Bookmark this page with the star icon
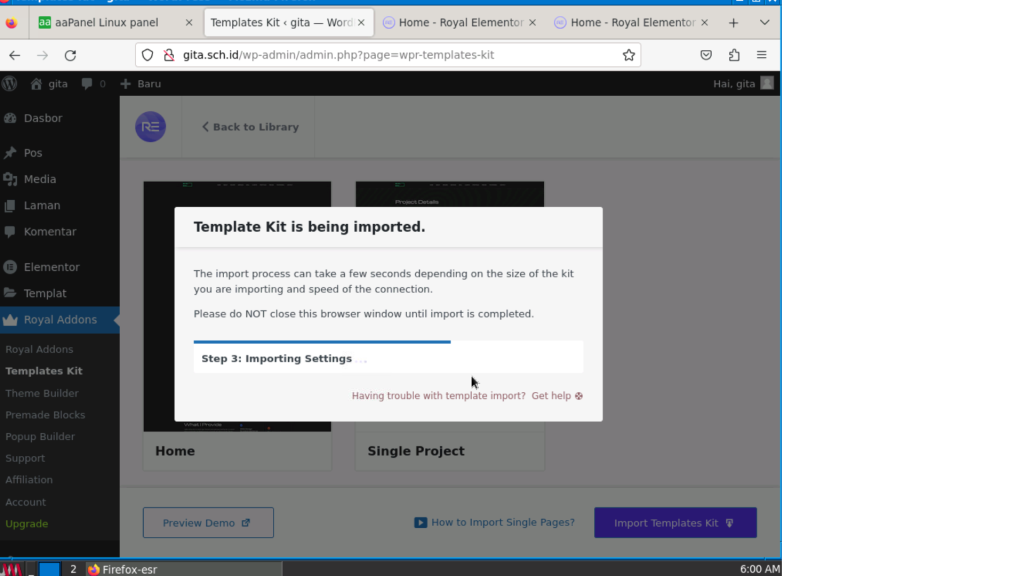1024x576 pixels. pos(629,55)
